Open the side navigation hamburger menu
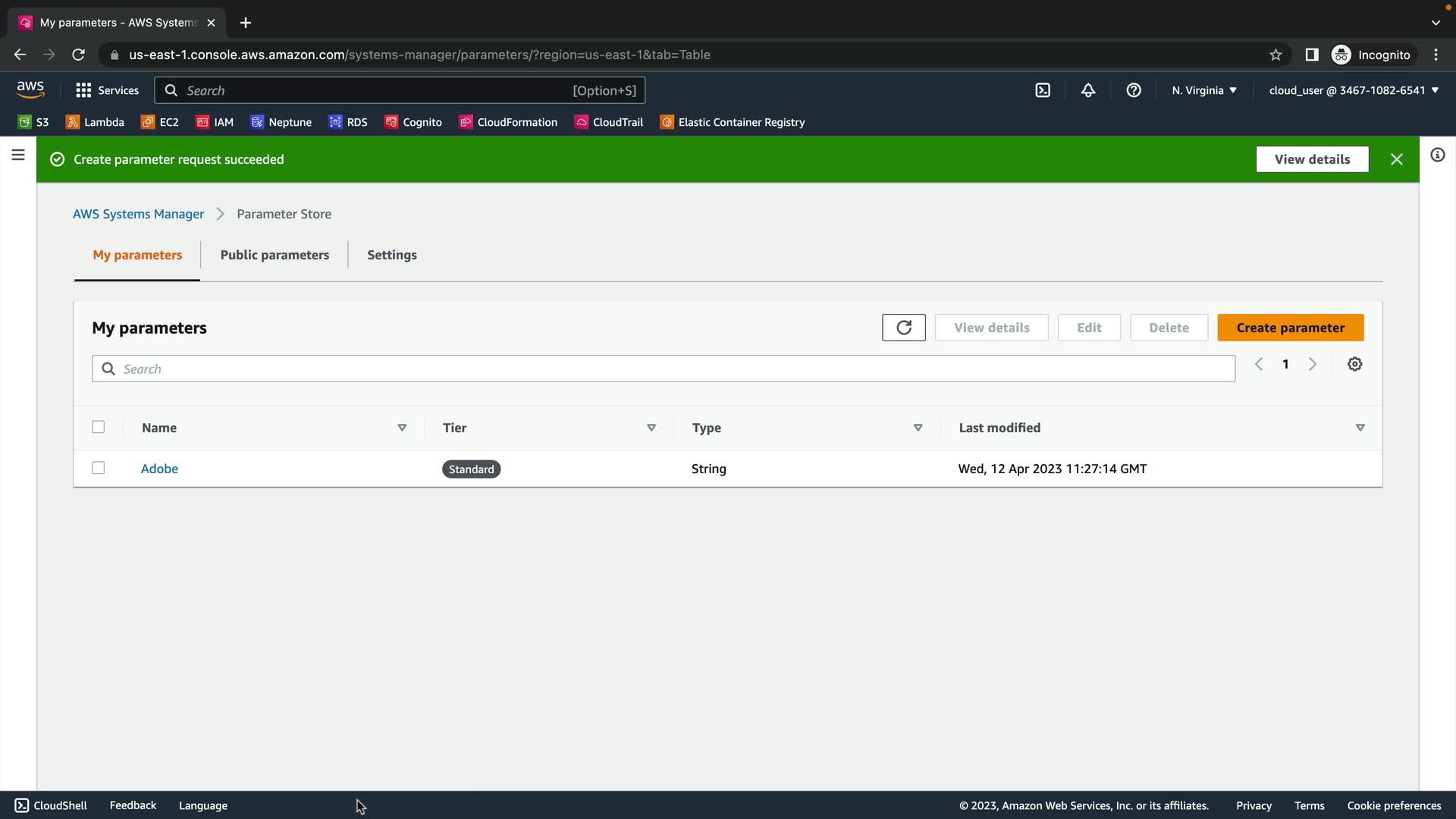The height and width of the screenshot is (819, 1456). click(x=18, y=155)
